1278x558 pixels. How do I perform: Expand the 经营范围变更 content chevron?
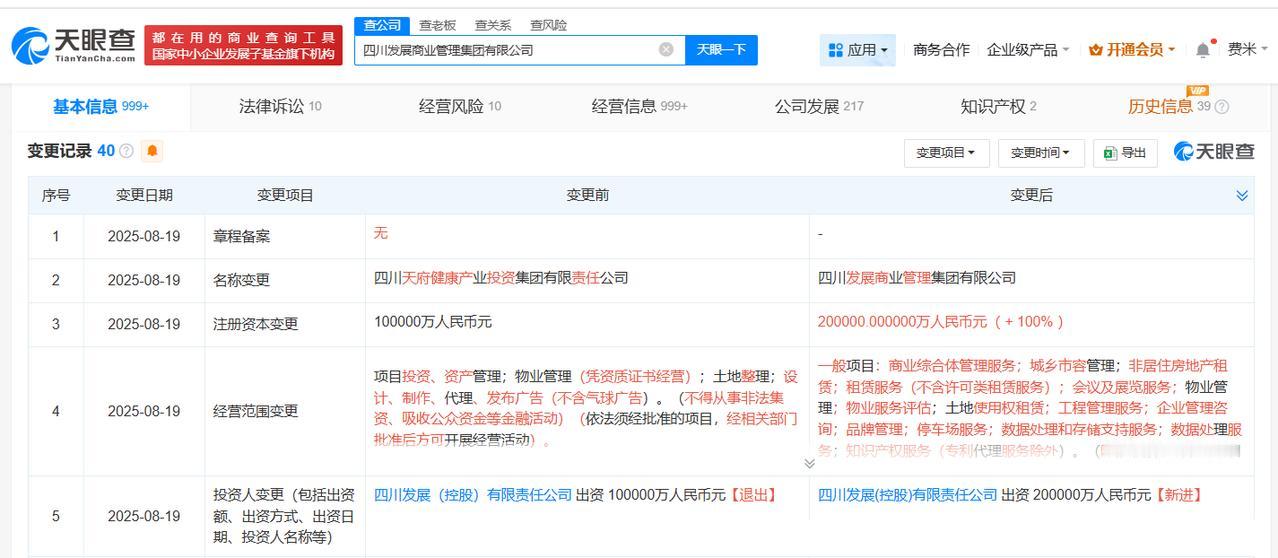[809, 463]
